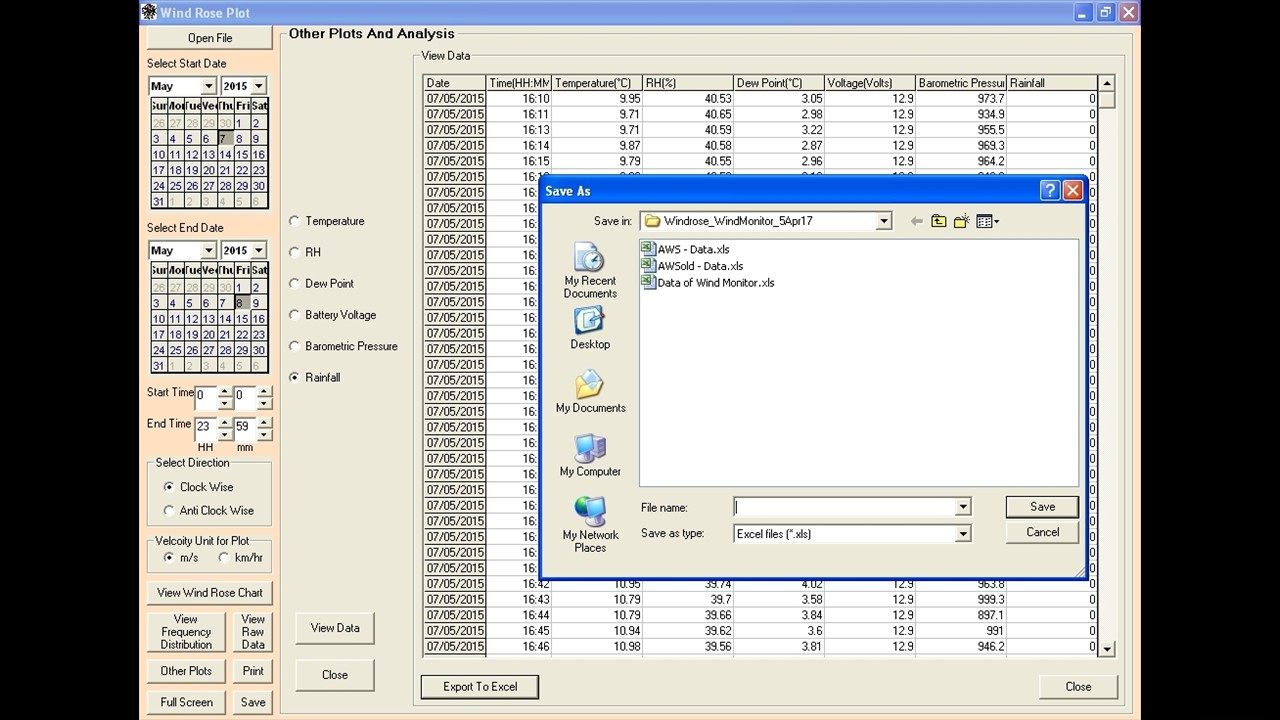The height and width of the screenshot is (720, 1280).
Task: Open My Documents in the places bar
Action: coord(589,385)
